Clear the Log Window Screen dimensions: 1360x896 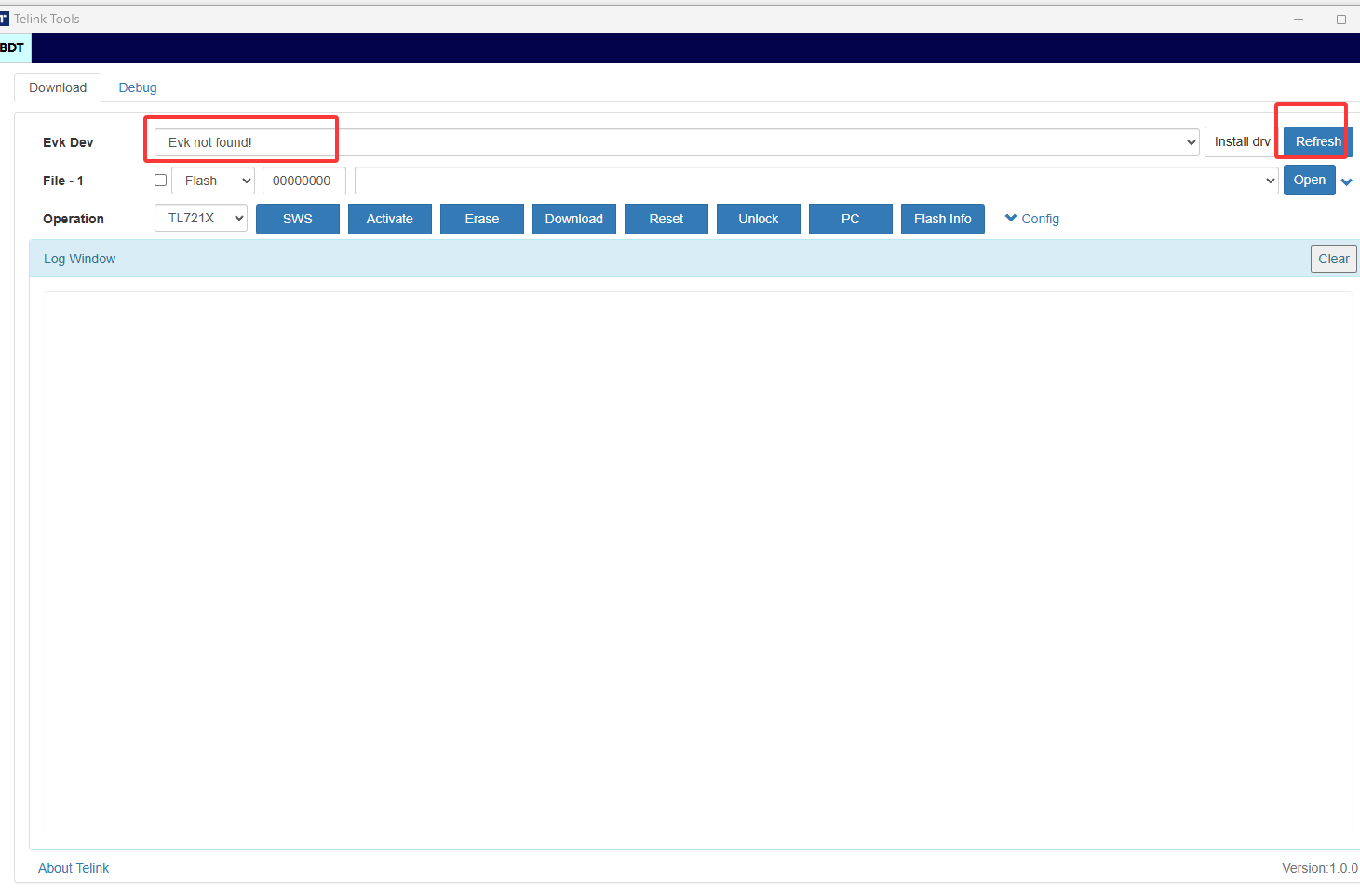pyautogui.click(x=1334, y=259)
